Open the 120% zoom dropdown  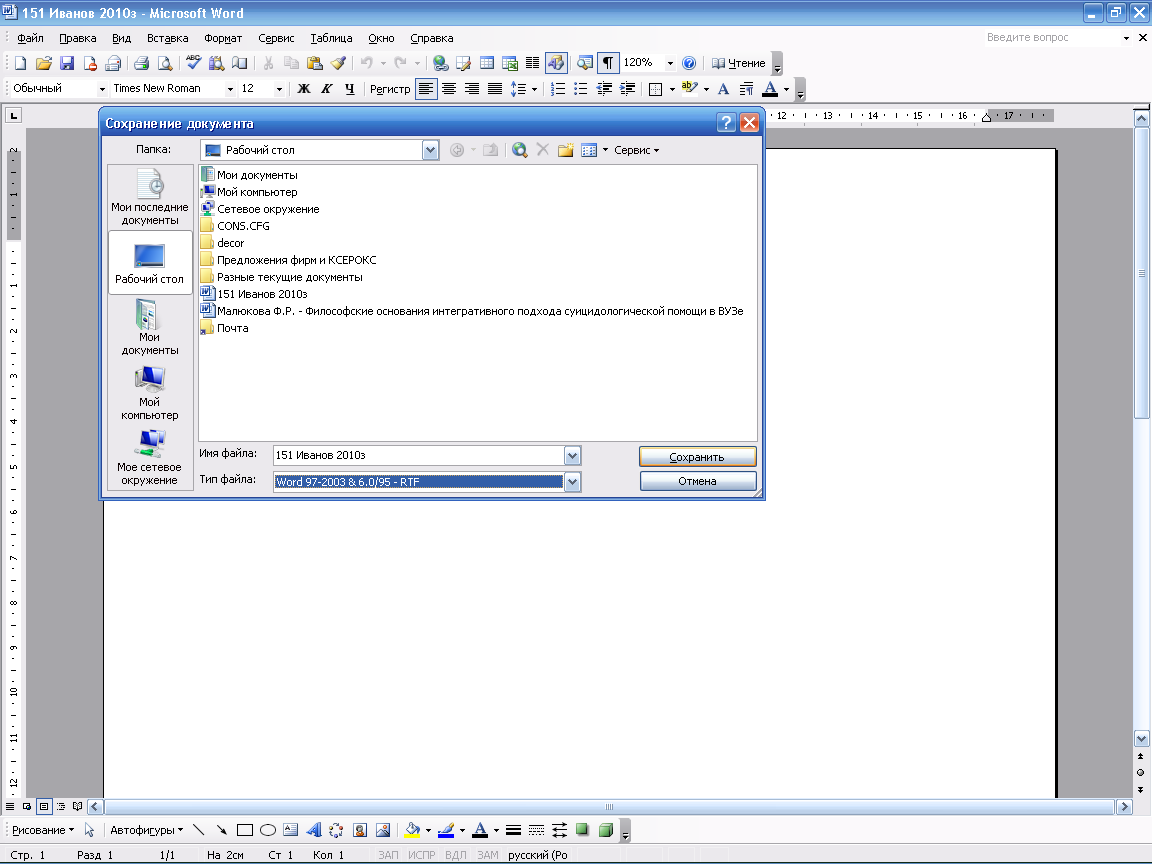click(669, 63)
